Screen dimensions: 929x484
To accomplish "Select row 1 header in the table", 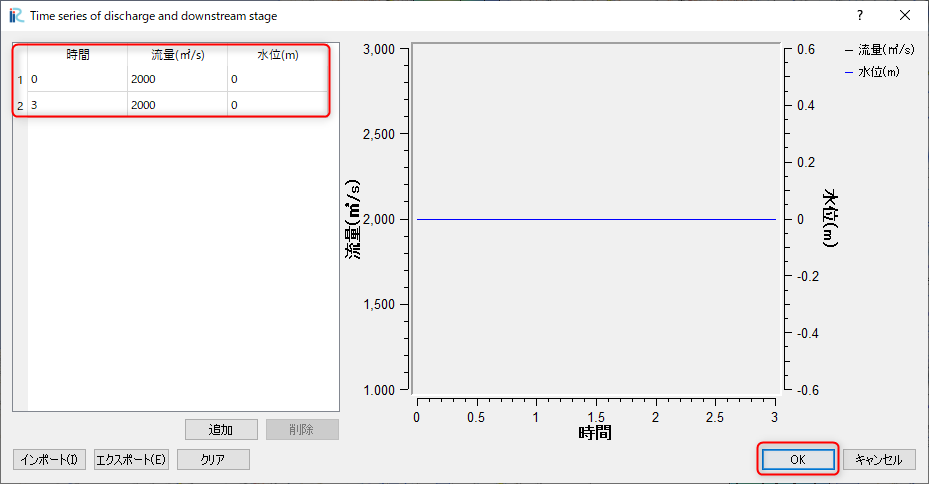I will [20, 79].
